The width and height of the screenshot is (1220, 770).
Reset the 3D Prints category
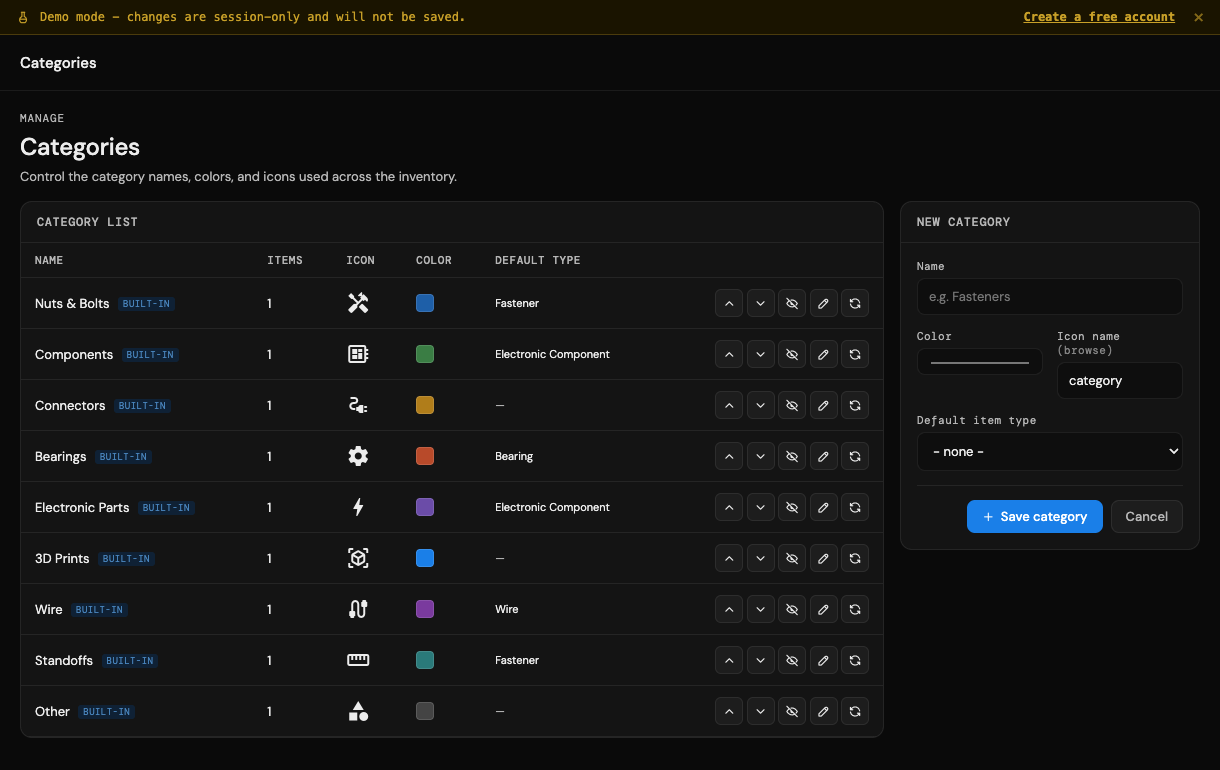tap(855, 558)
